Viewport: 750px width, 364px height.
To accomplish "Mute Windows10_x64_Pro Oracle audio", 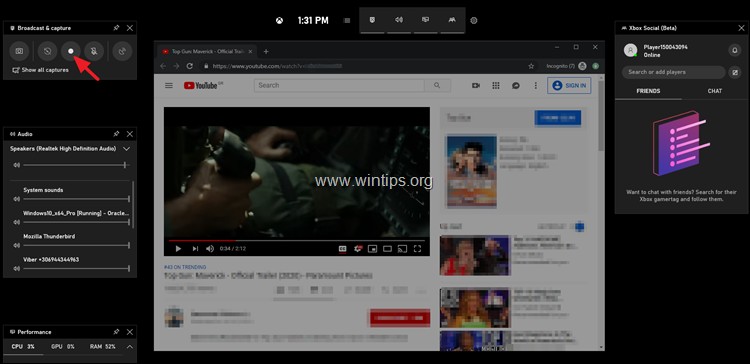I will pos(17,222).
